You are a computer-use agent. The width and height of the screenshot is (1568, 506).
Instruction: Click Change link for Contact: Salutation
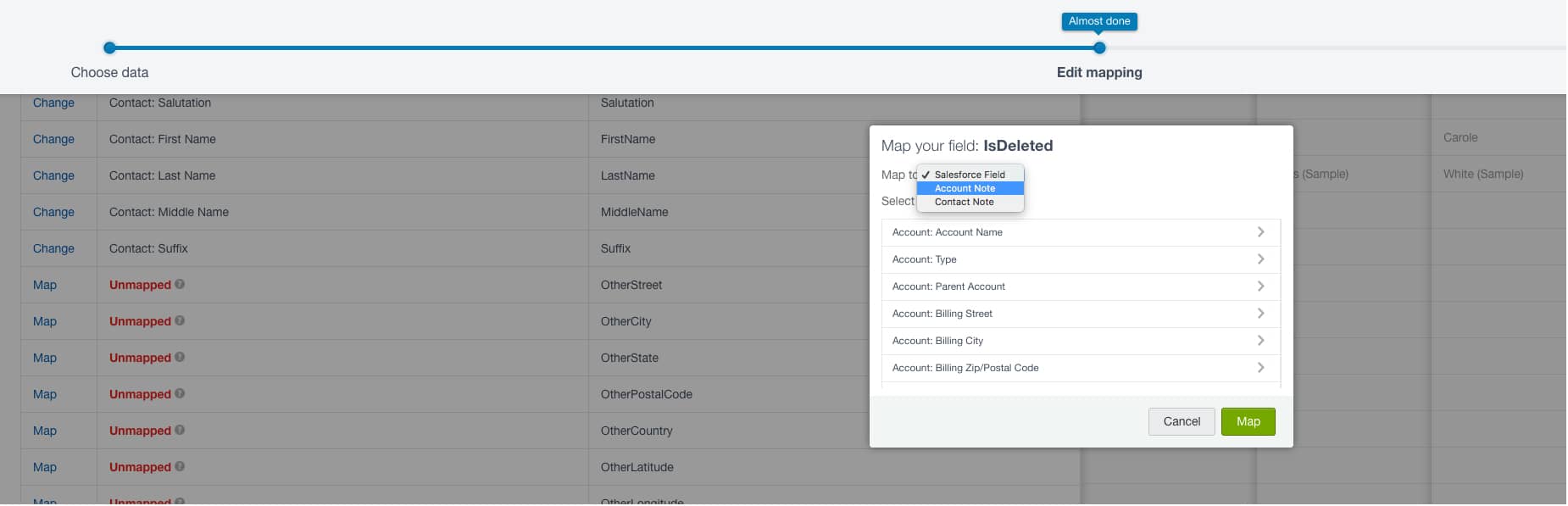tap(53, 103)
